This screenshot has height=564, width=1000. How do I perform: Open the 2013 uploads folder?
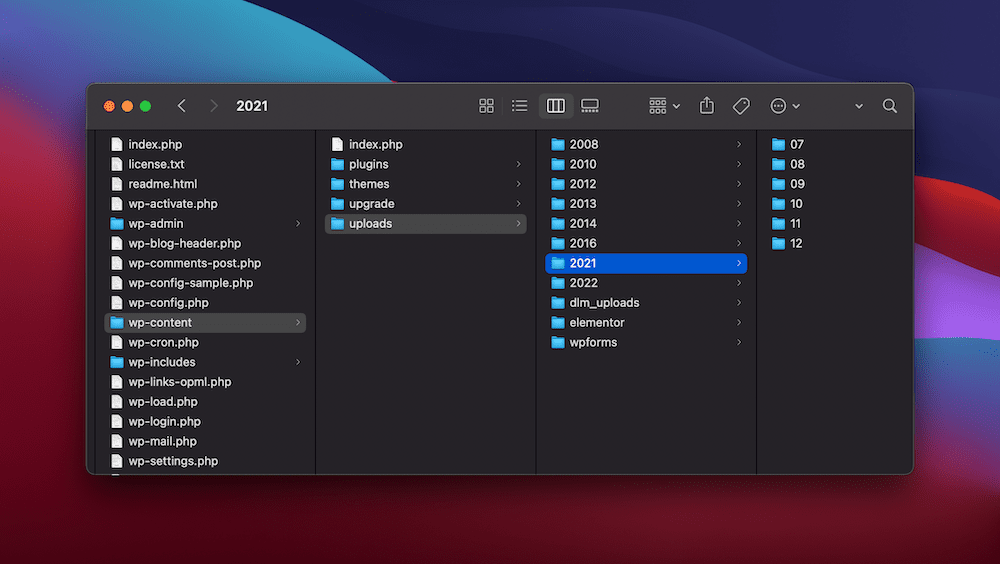point(646,204)
